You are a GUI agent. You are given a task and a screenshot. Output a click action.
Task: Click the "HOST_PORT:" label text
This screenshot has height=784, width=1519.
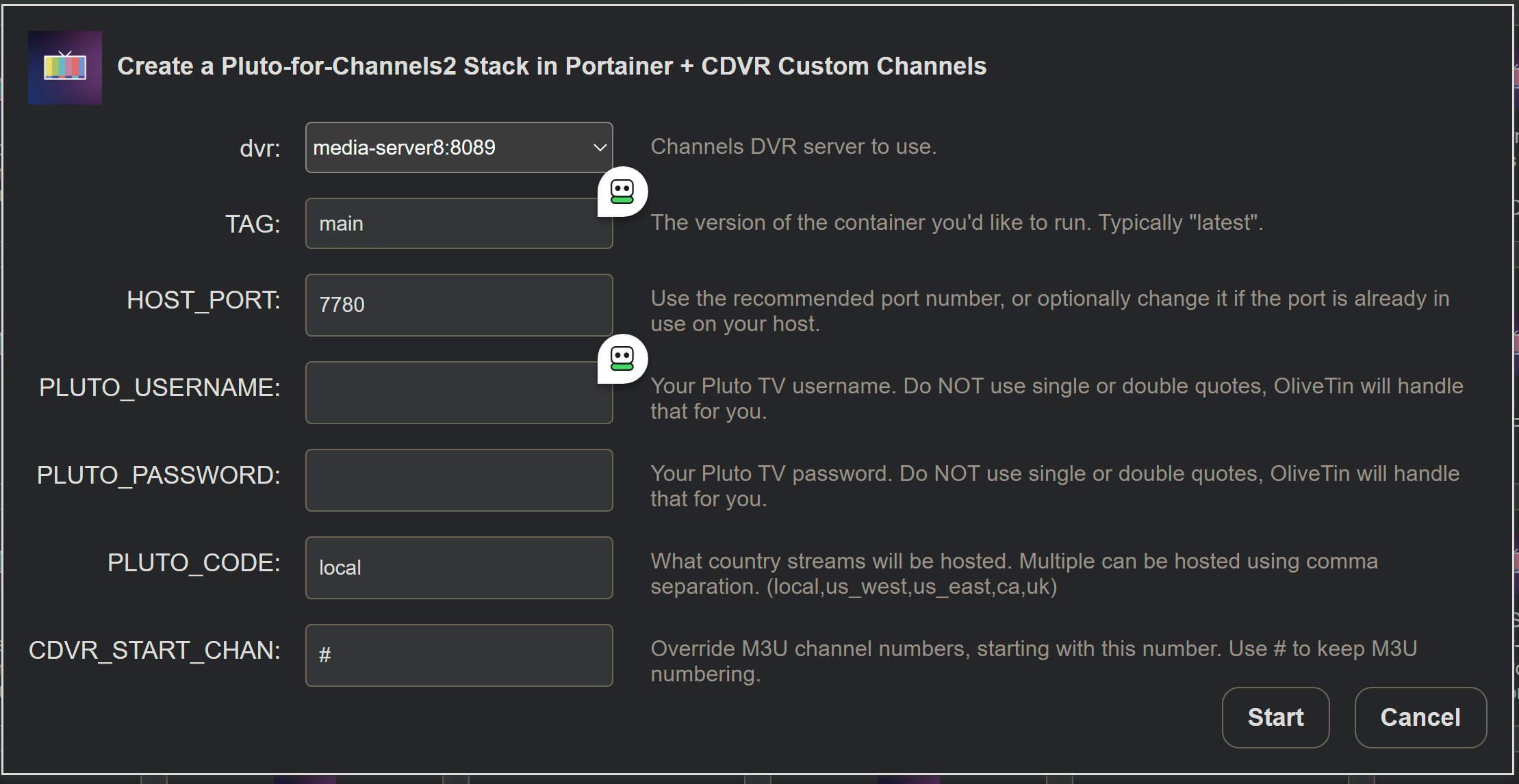click(203, 300)
